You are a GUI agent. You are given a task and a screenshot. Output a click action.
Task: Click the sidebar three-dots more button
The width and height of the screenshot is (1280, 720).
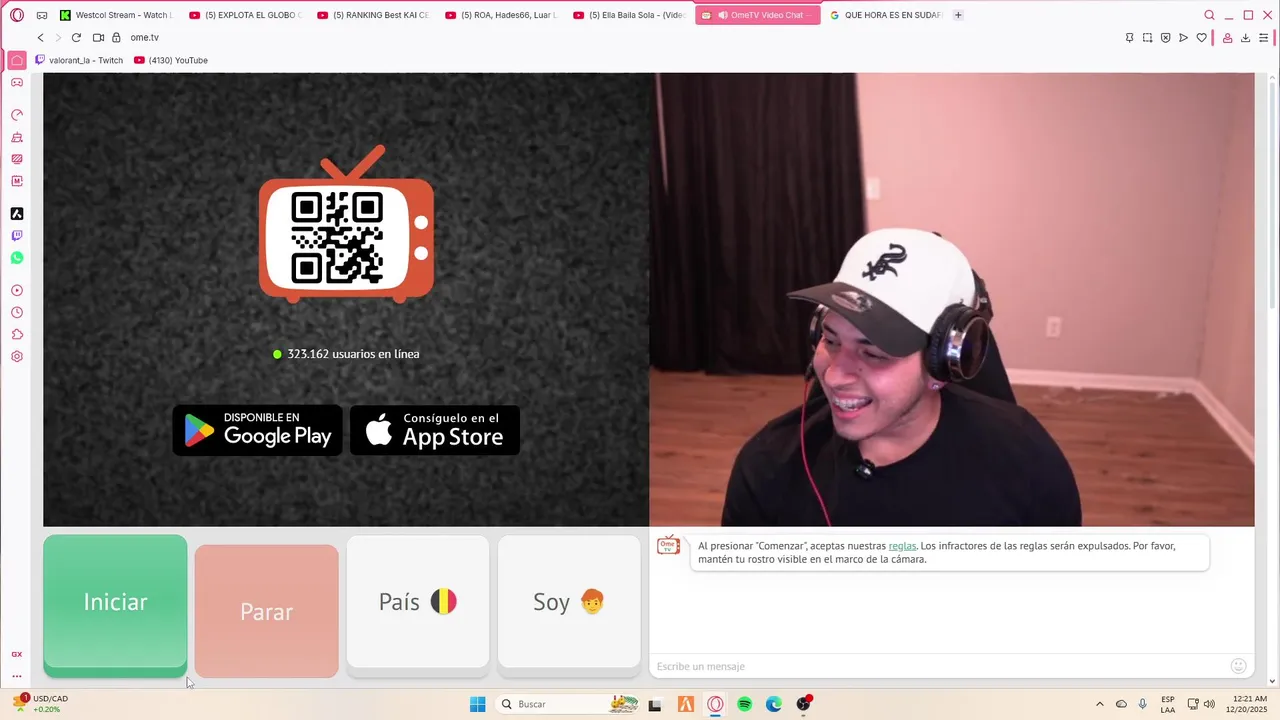[17, 677]
